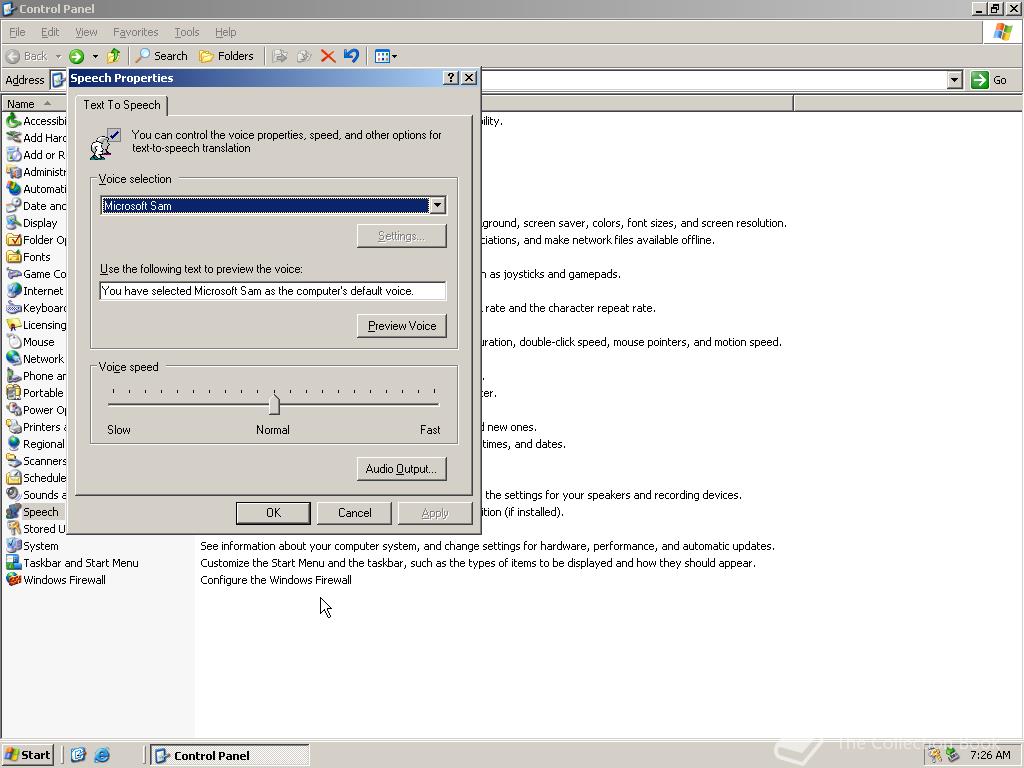The width and height of the screenshot is (1024, 768).
Task: Select the Phone and Modem icon
Action: tap(13, 376)
